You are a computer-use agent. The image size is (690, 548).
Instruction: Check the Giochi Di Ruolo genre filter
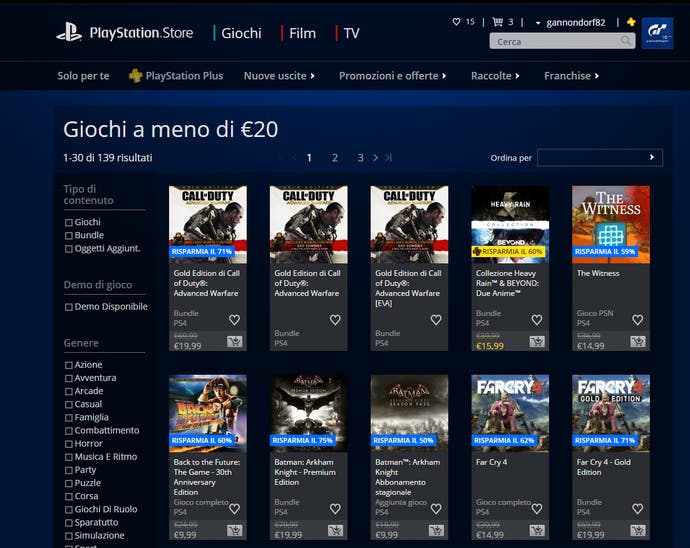coord(69,510)
